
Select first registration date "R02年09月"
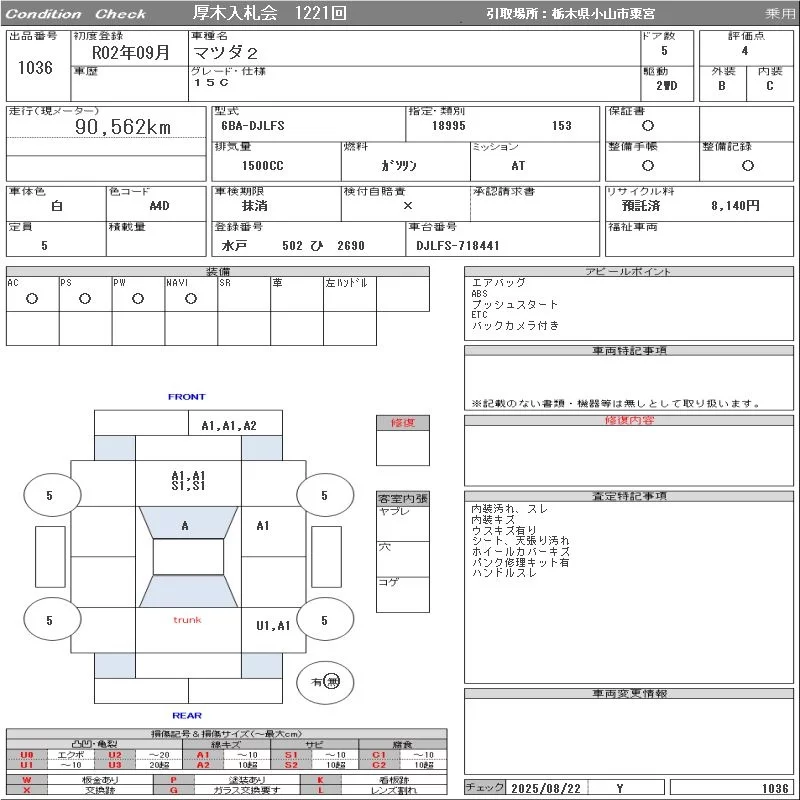[x=131, y=52]
